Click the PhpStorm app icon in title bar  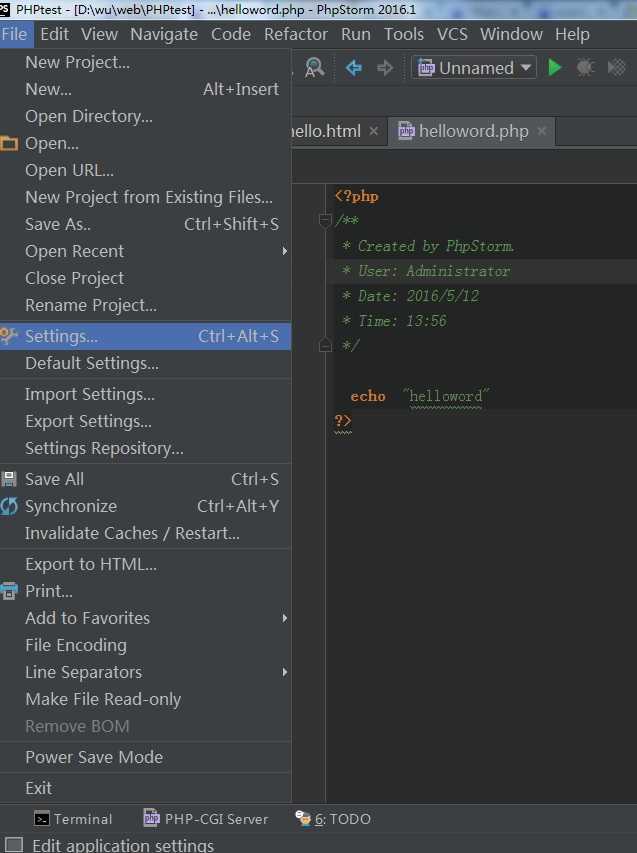coord(5,9)
